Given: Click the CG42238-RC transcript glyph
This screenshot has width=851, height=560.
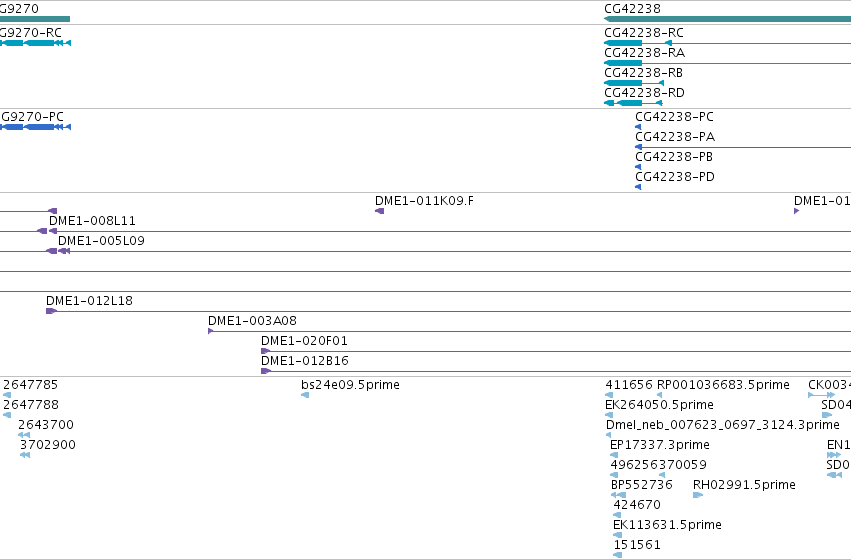Looking at the screenshot, I should point(727,43).
